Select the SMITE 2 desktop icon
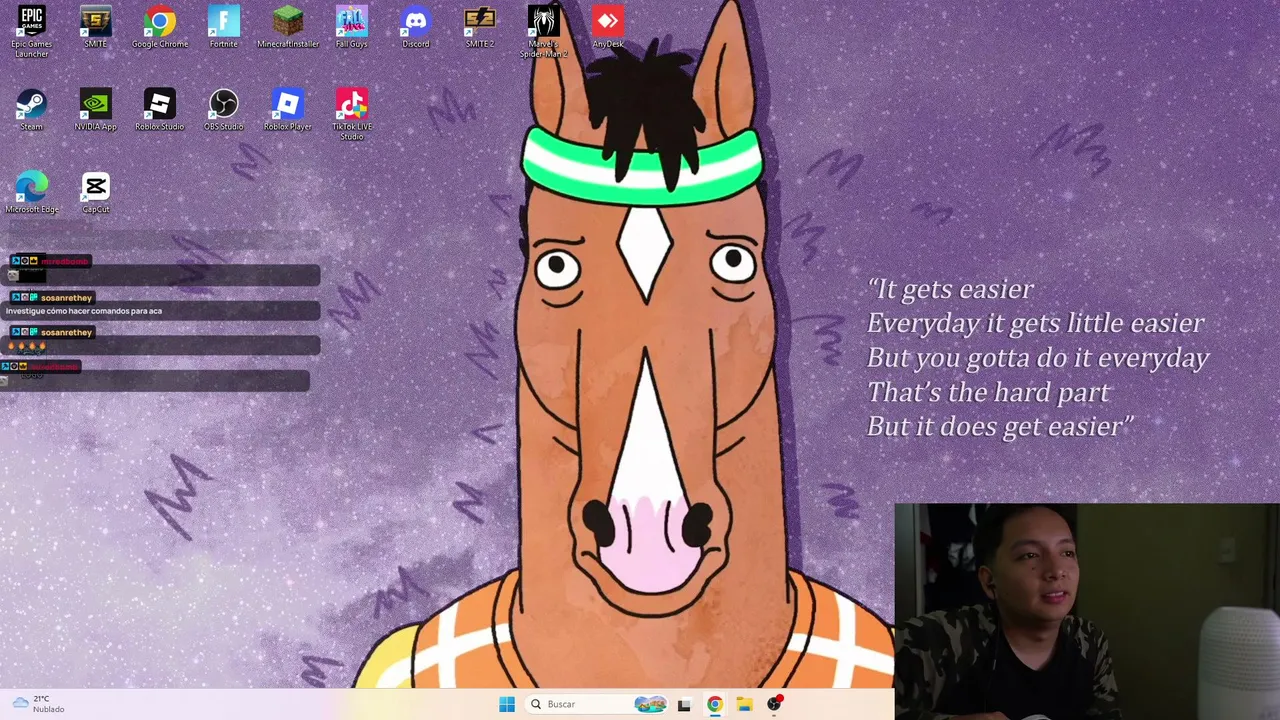Viewport: 1280px width, 720px height. (x=480, y=27)
